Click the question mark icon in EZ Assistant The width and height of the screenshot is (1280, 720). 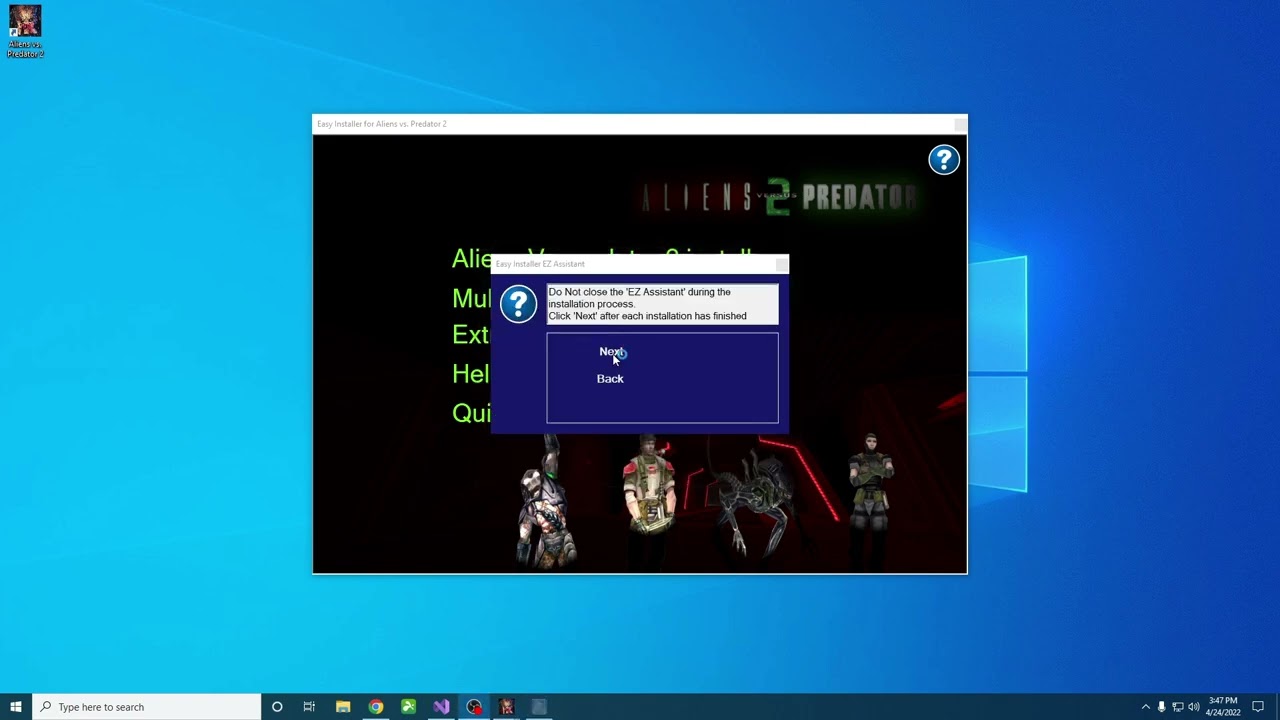[x=518, y=304]
